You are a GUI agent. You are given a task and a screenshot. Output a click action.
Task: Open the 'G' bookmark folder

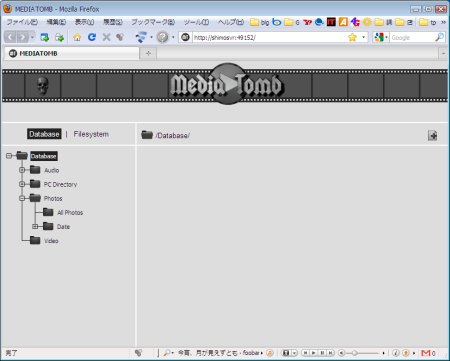(x=292, y=22)
